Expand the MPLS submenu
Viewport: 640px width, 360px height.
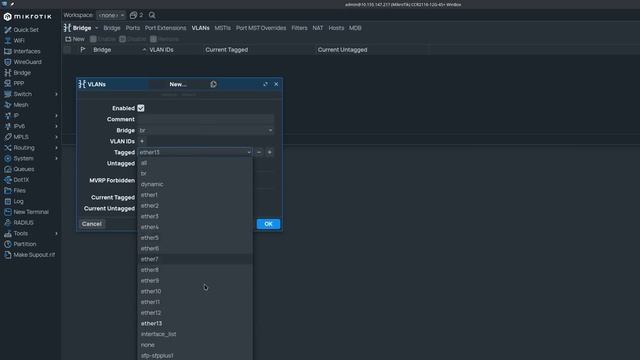tap(56, 137)
